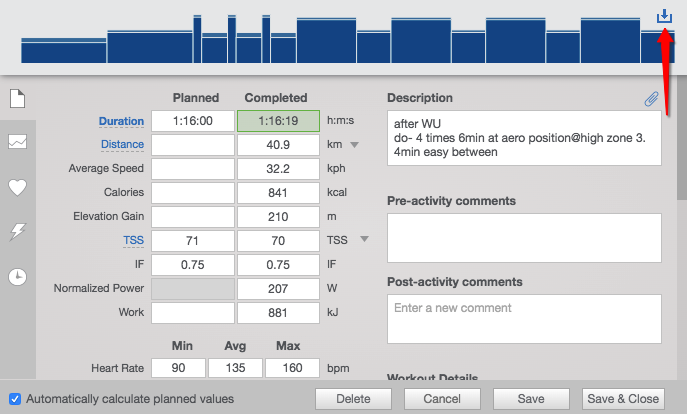Viewport: 687px width, 414px height.
Task: Click the completed Duration field 1:16:19
Action: [x=278, y=121]
